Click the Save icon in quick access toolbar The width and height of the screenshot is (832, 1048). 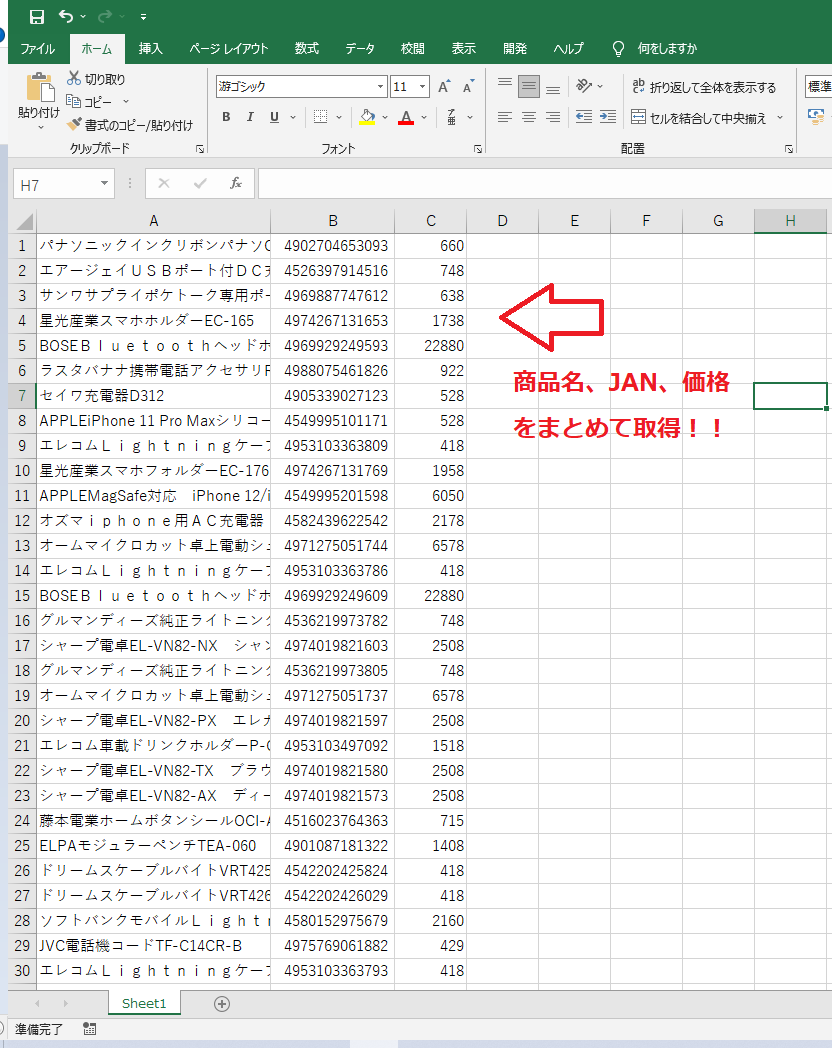[x=37, y=17]
